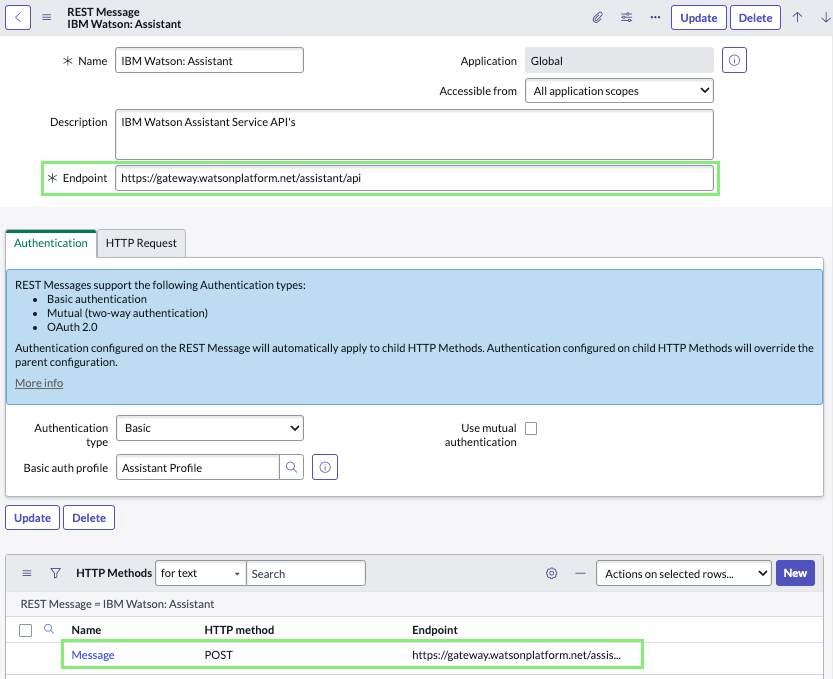Look up Basic auth profile using magnifier
The image size is (833, 679).
(x=291, y=467)
